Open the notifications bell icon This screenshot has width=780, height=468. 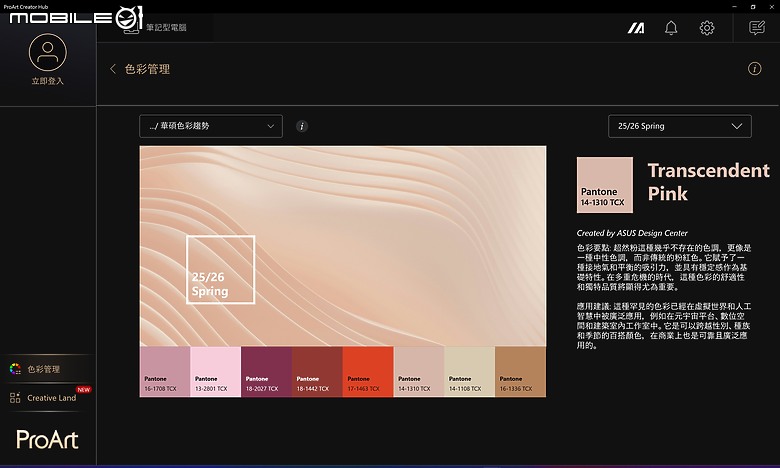coord(671,28)
